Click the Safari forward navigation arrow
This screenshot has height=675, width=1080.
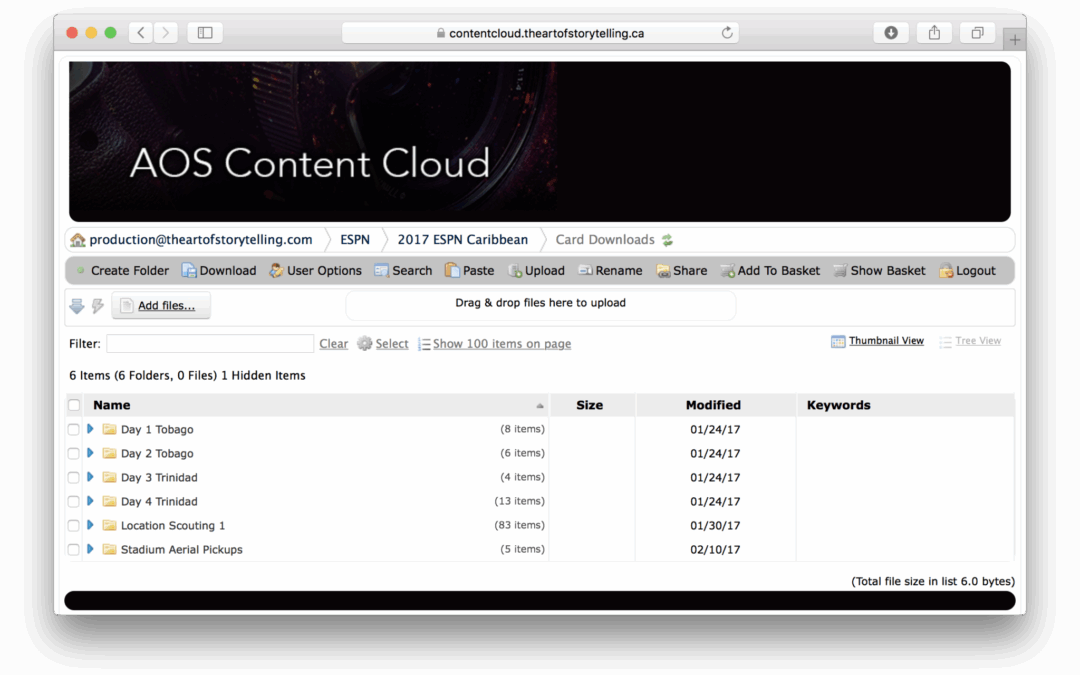tap(165, 32)
